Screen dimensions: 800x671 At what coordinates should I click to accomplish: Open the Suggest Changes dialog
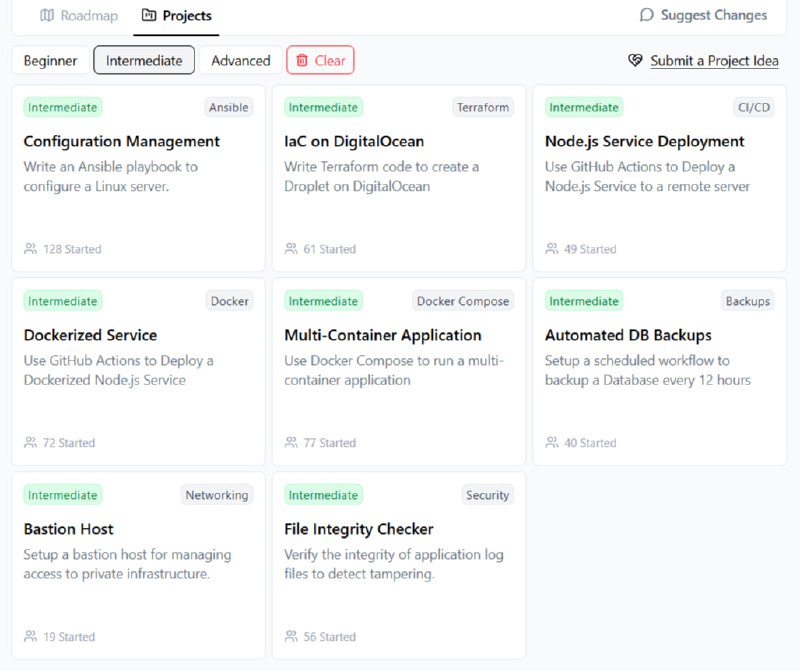(x=704, y=15)
